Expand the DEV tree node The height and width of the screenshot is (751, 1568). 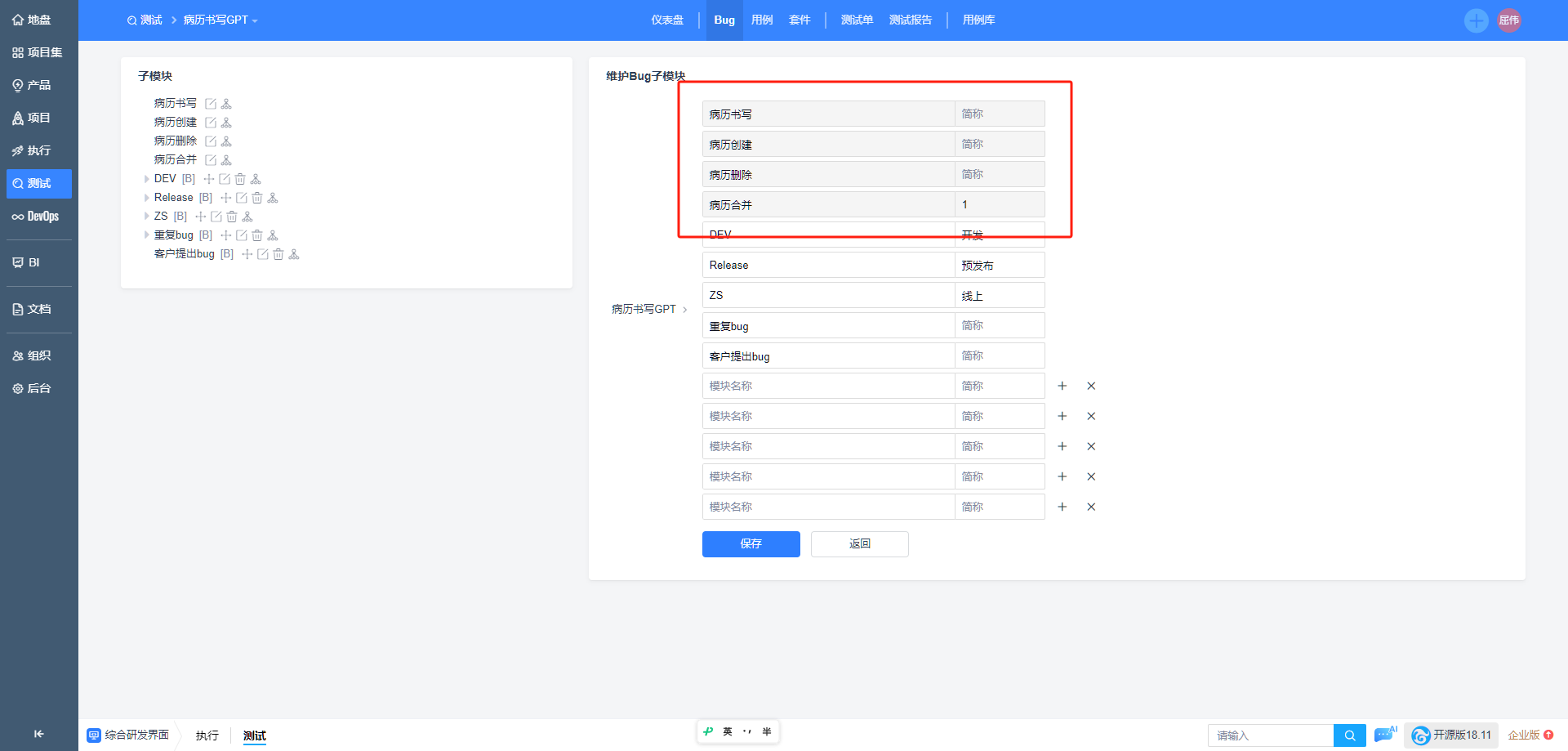pos(147,179)
